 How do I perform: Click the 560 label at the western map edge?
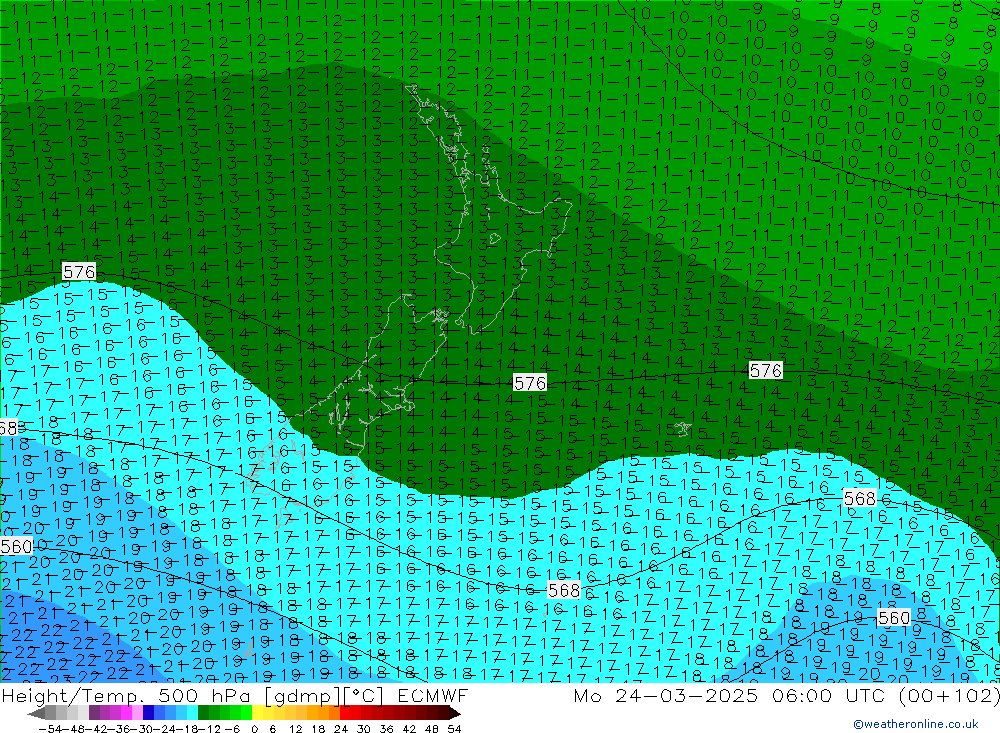tap(16, 546)
